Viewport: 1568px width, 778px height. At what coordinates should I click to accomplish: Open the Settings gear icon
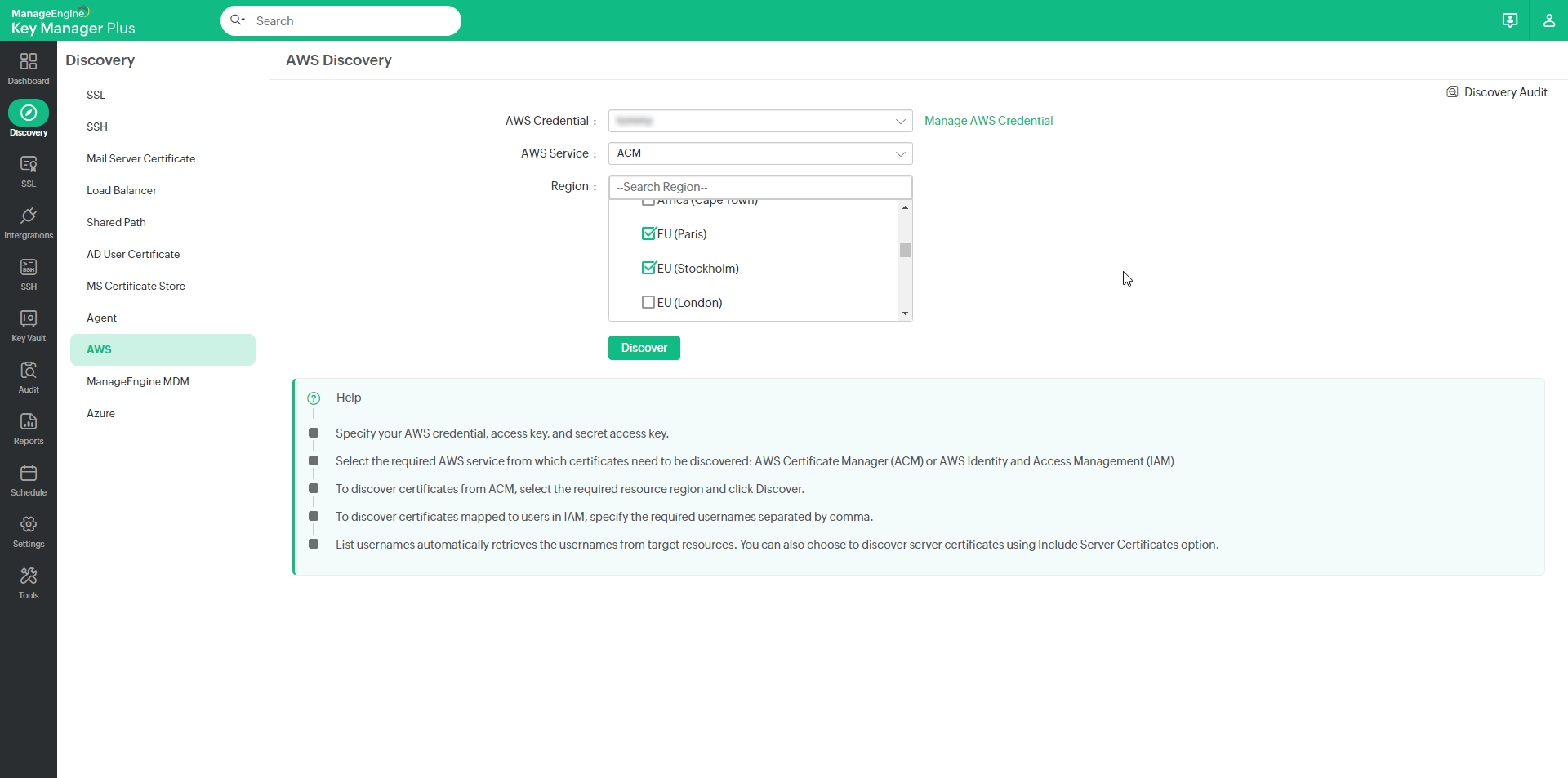point(29,524)
